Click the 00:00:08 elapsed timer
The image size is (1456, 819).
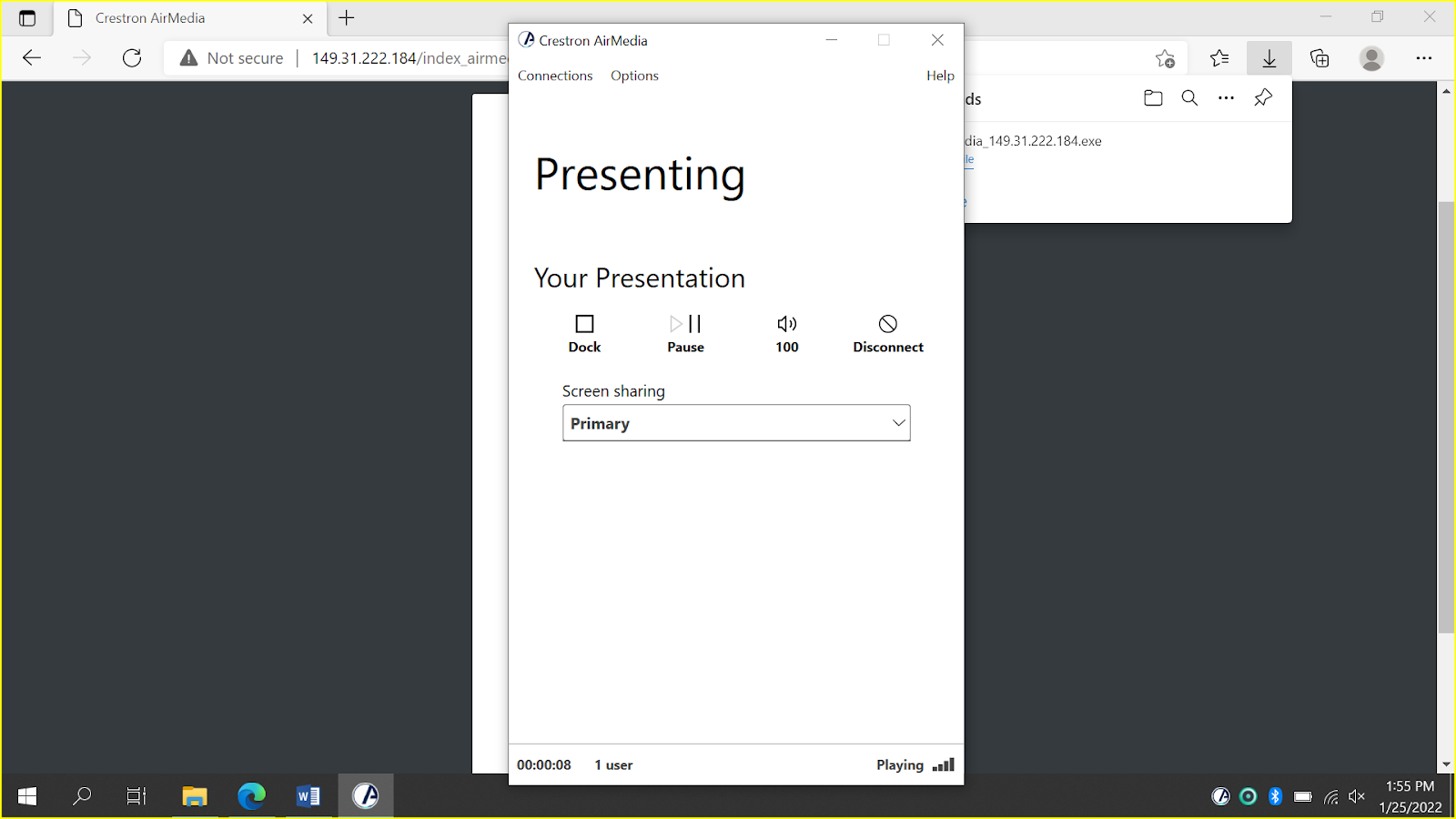coord(544,765)
